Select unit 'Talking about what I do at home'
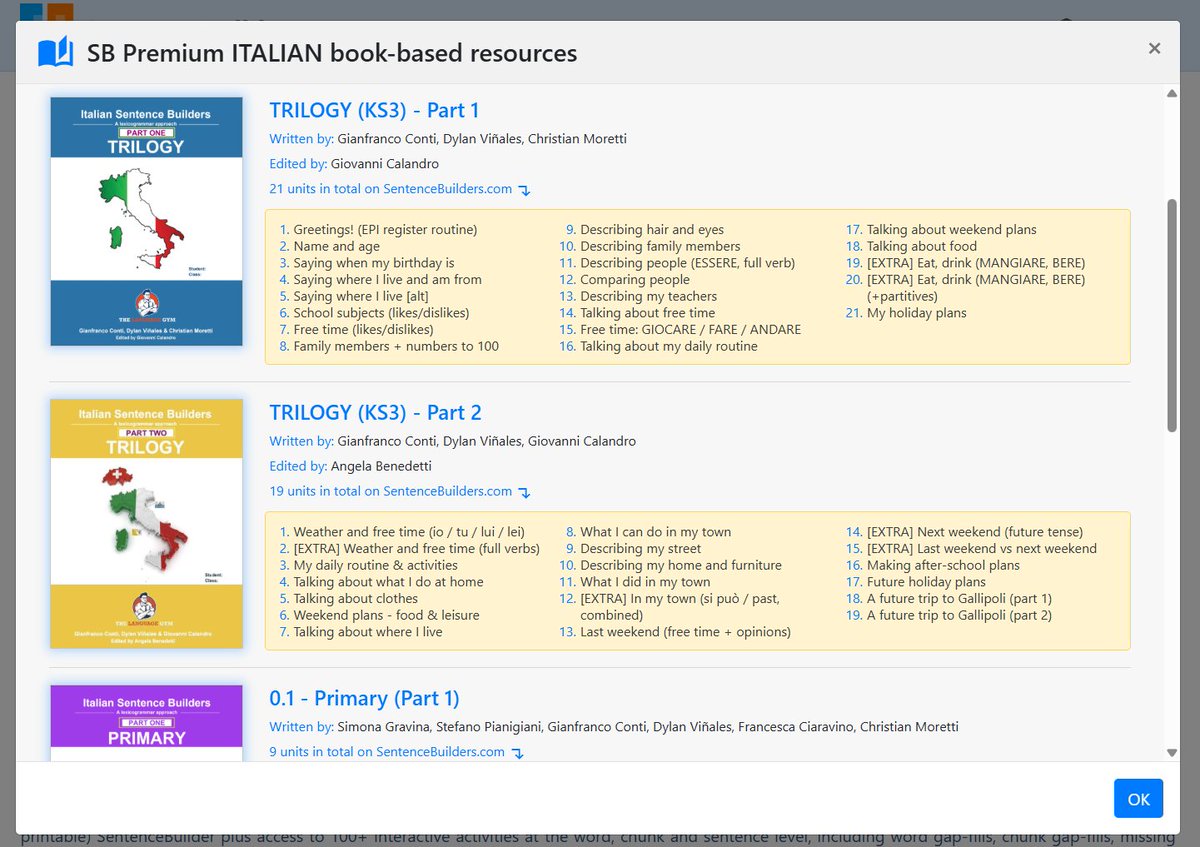1200x847 pixels. point(388,582)
